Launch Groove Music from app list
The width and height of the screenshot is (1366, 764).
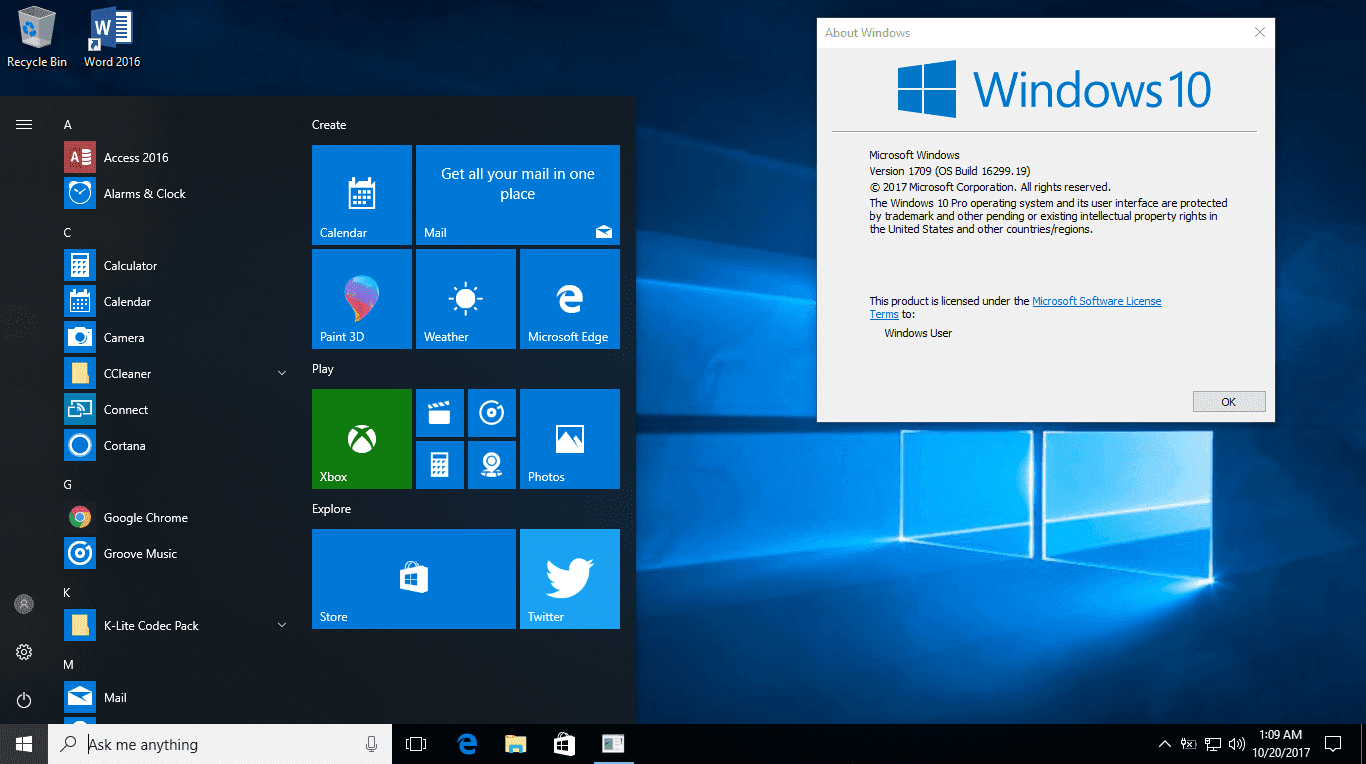(176, 554)
